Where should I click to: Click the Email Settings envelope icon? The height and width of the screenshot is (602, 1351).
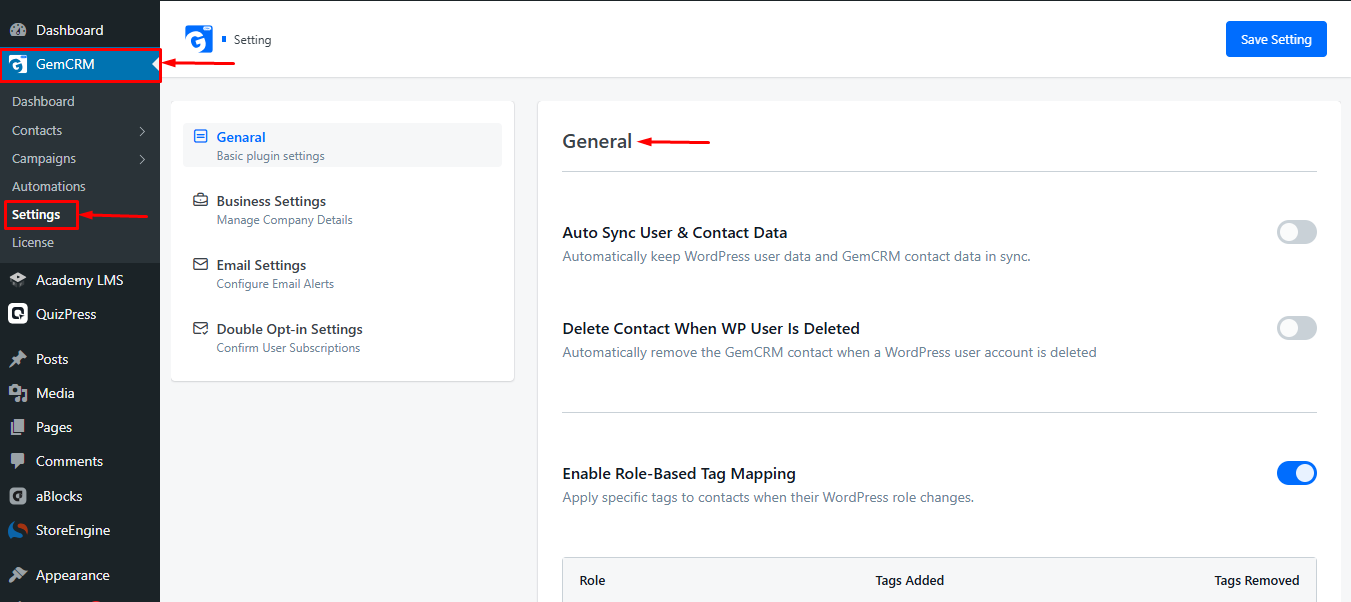click(x=200, y=265)
